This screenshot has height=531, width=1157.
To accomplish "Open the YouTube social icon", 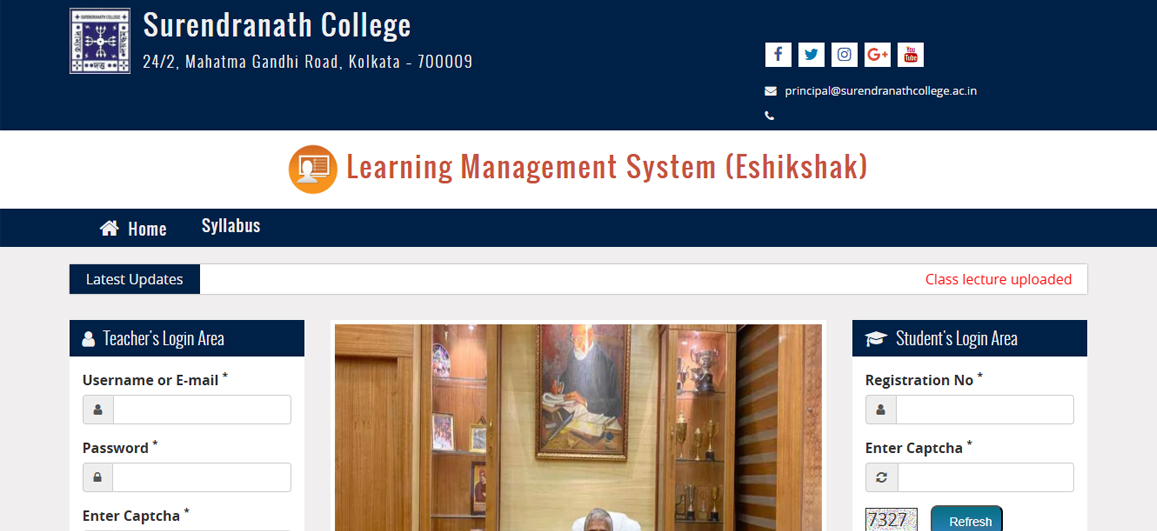I will click(911, 55).
